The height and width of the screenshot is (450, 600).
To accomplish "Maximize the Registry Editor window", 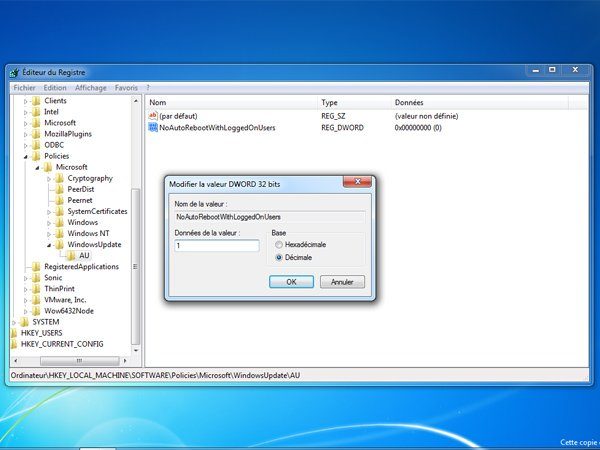I will [552, 70].
